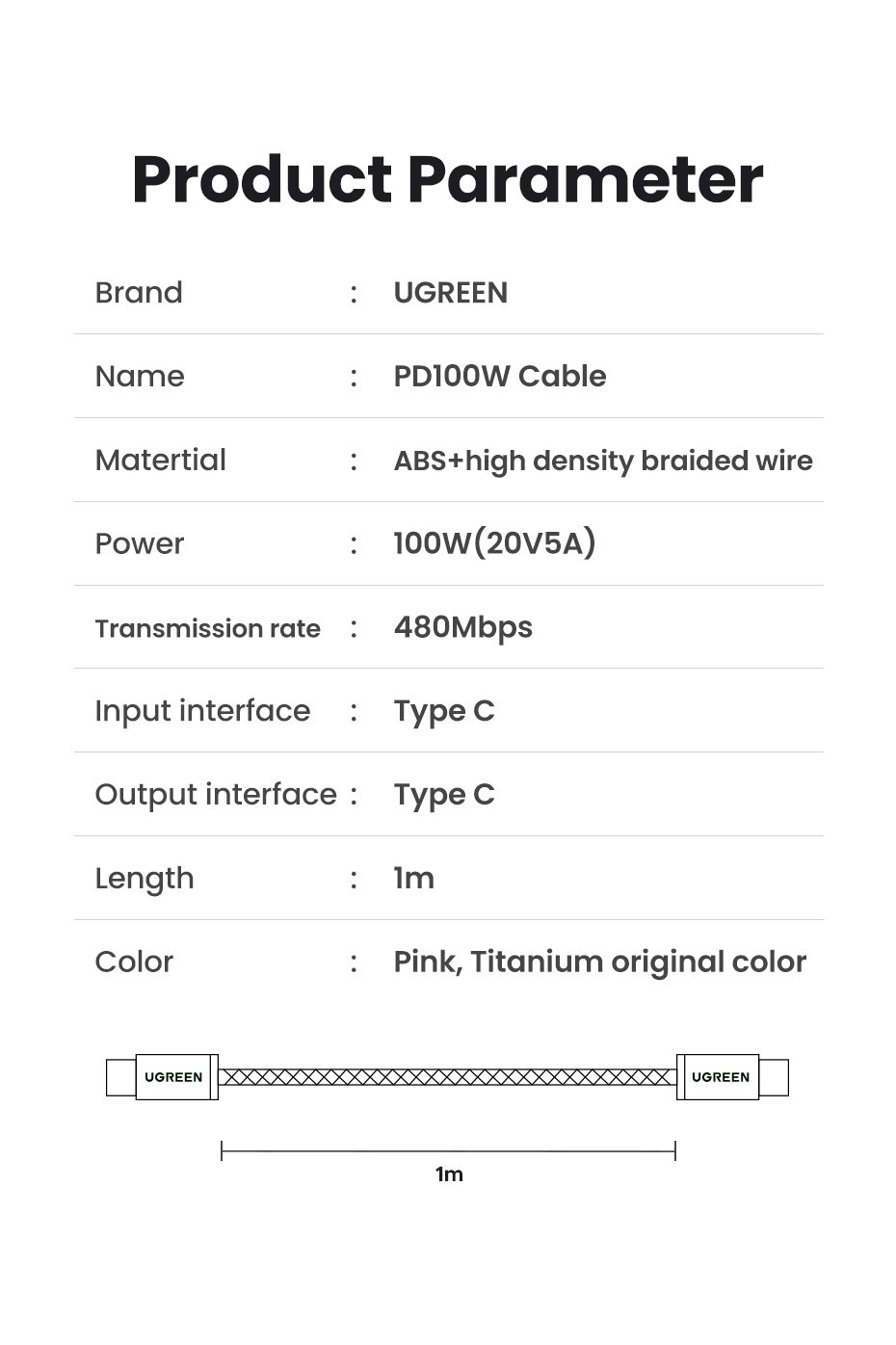The height and width of the screenshot is (1345, 896).
Task: Click the PD100W Cable name value
Action: 499,376
